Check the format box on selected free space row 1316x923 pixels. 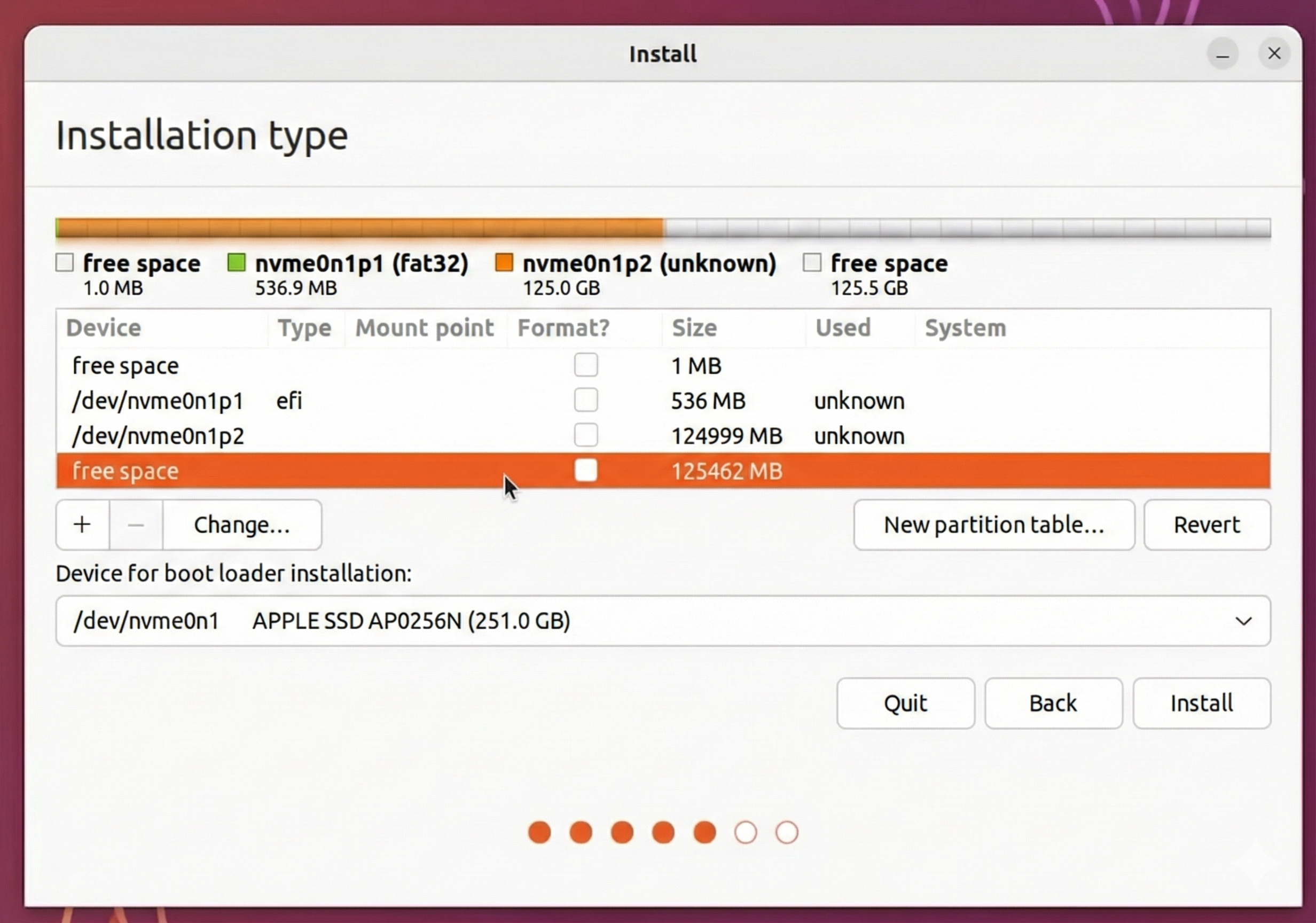click(x=586, y=471)
